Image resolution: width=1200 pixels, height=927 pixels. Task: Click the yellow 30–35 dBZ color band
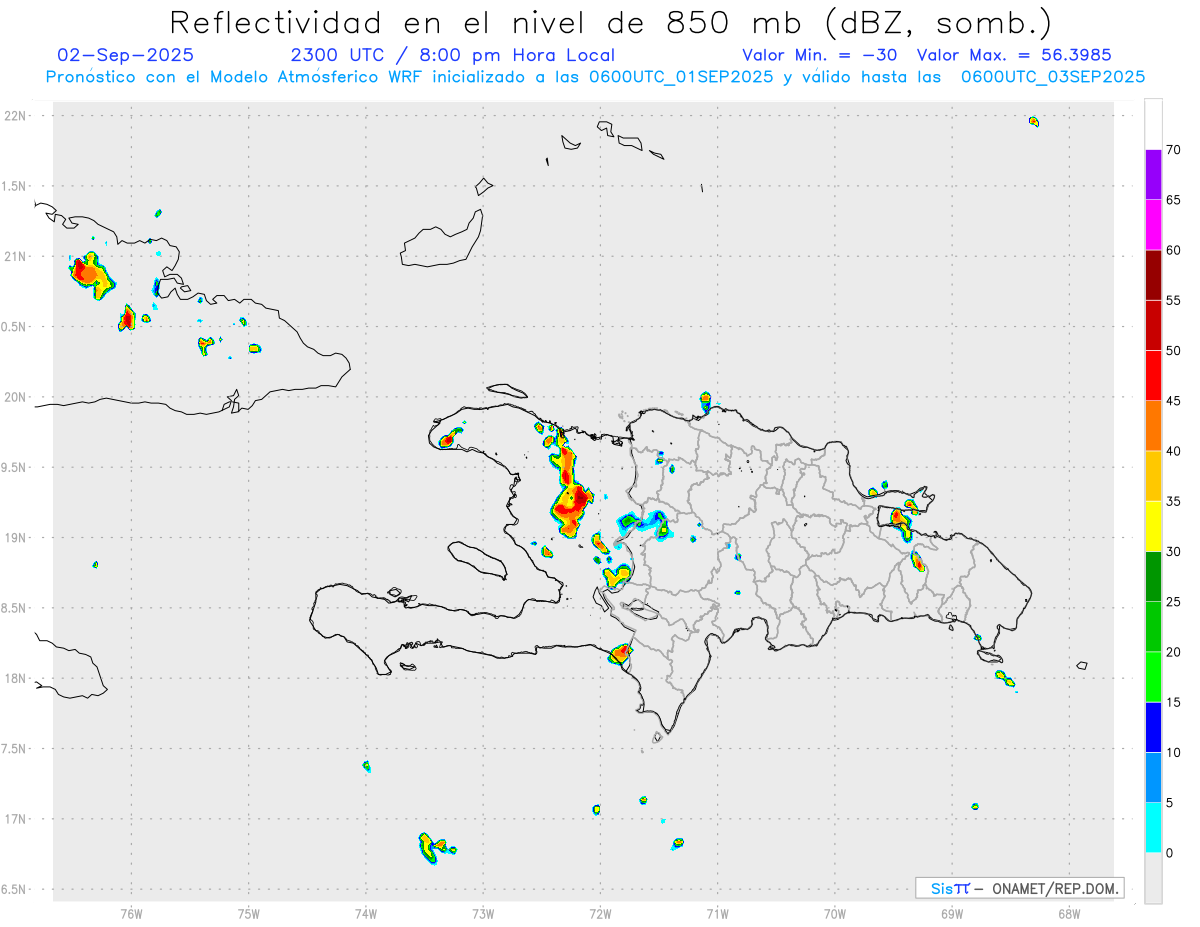click(1153, 526)
